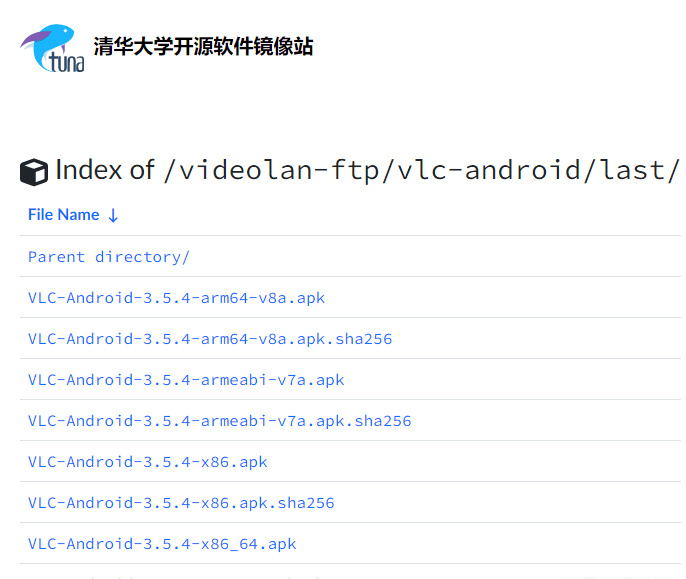Image resolution: width=686 pixels, height=579 pixels.
Task: Click the leading root slash in the path
Action: click(x=170, y=170)
